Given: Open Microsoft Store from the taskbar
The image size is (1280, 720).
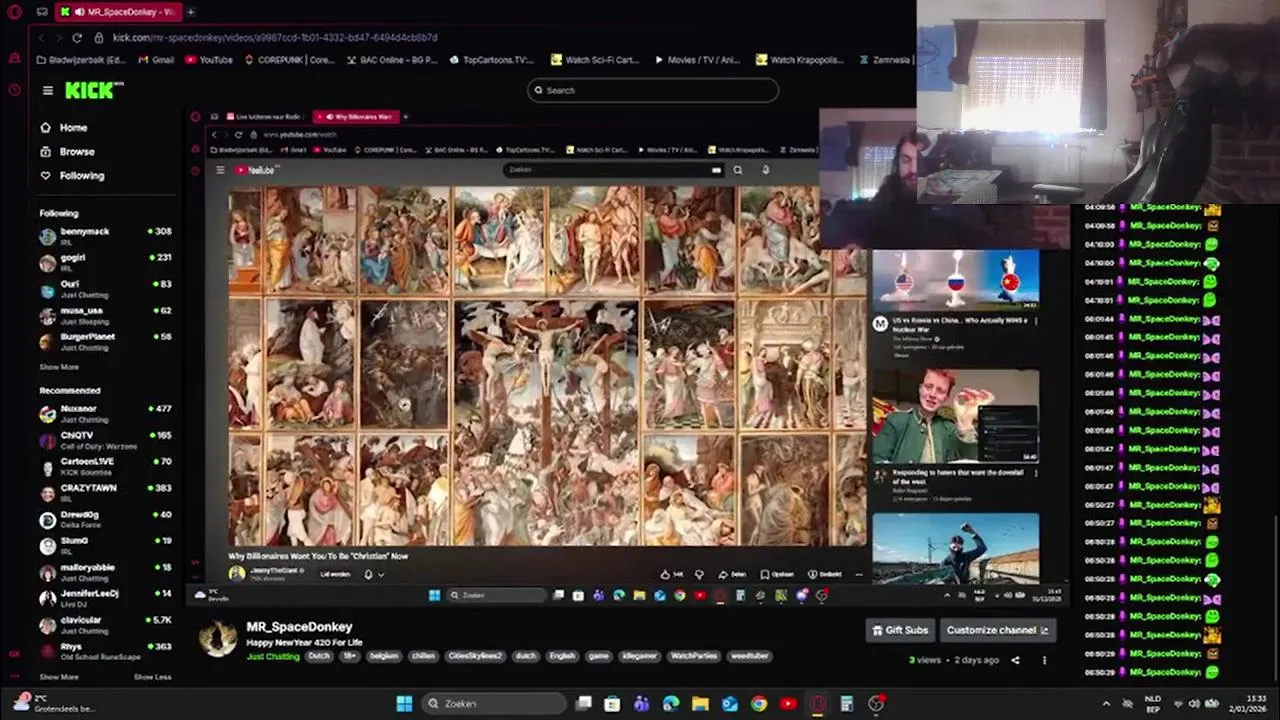Looking at the screenshot, I should [x=612, y=704].
